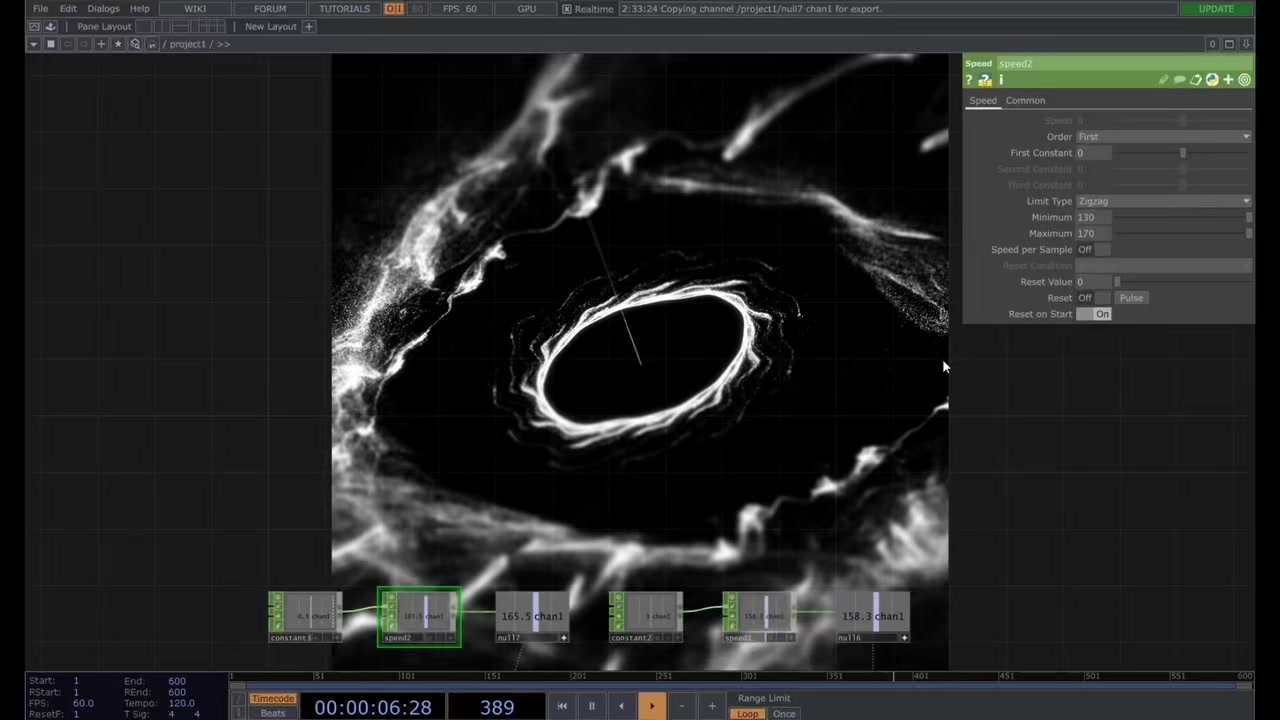Select Loop range limit mode
The height and width of the screenshot is (720, 1280).
(747, 714)
